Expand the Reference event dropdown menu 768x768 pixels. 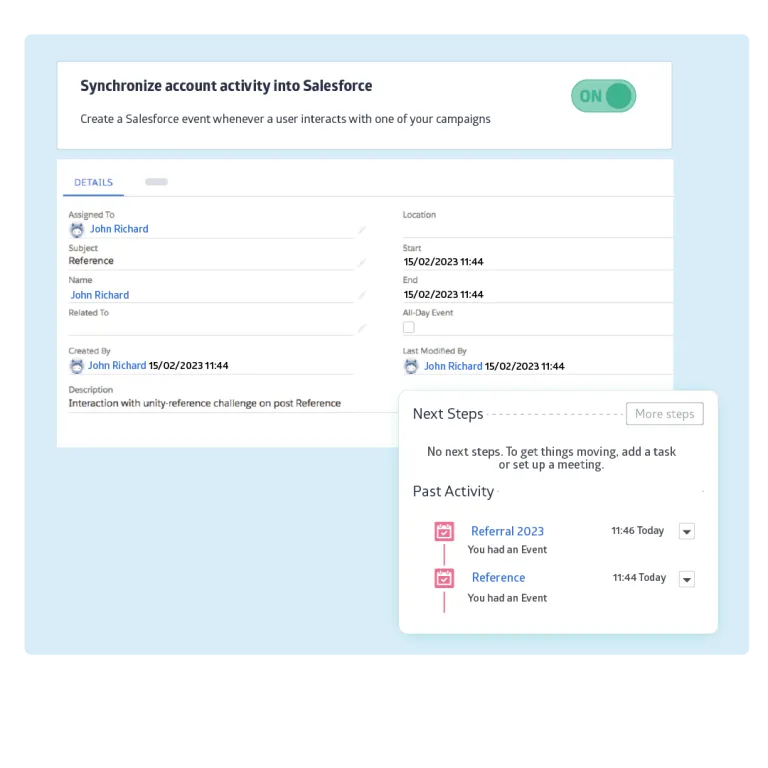click(687, 579)
